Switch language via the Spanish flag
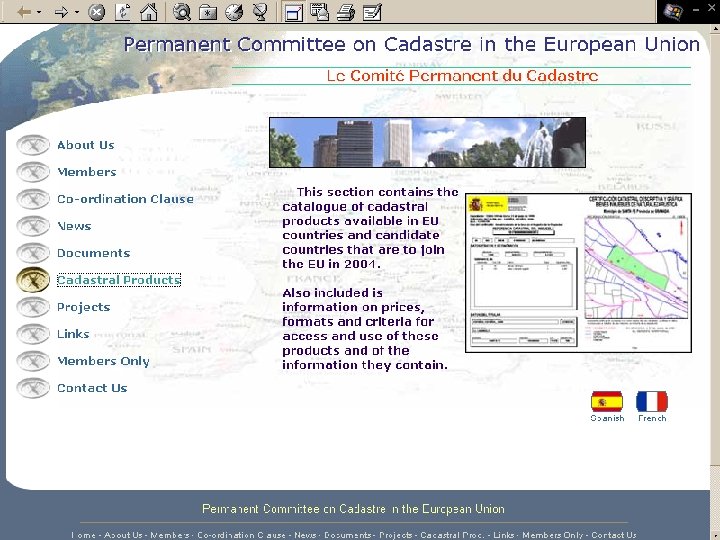Viewport: 720px width, 540px height. tap(607, 402)
